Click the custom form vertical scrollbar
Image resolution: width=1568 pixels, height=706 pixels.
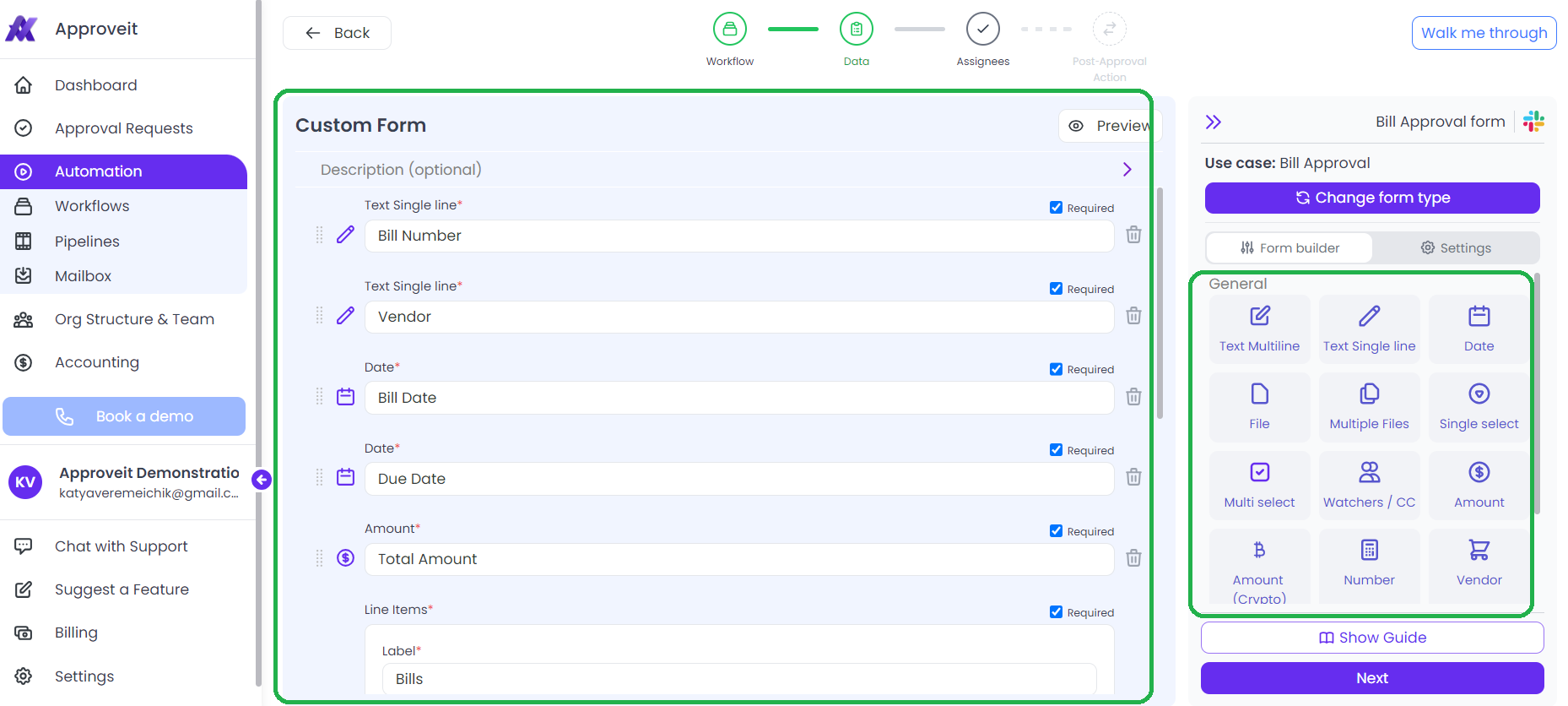(1160, 304)
